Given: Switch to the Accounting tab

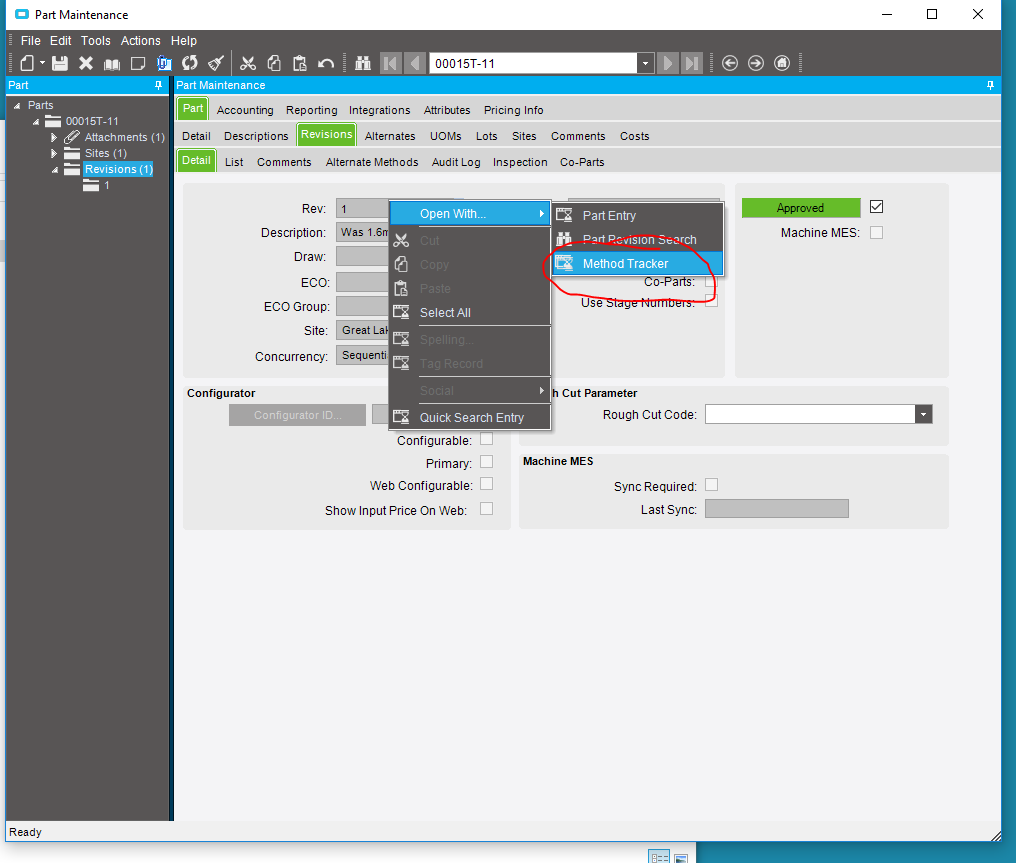Looking at the screenshot, I should point(245,110).
